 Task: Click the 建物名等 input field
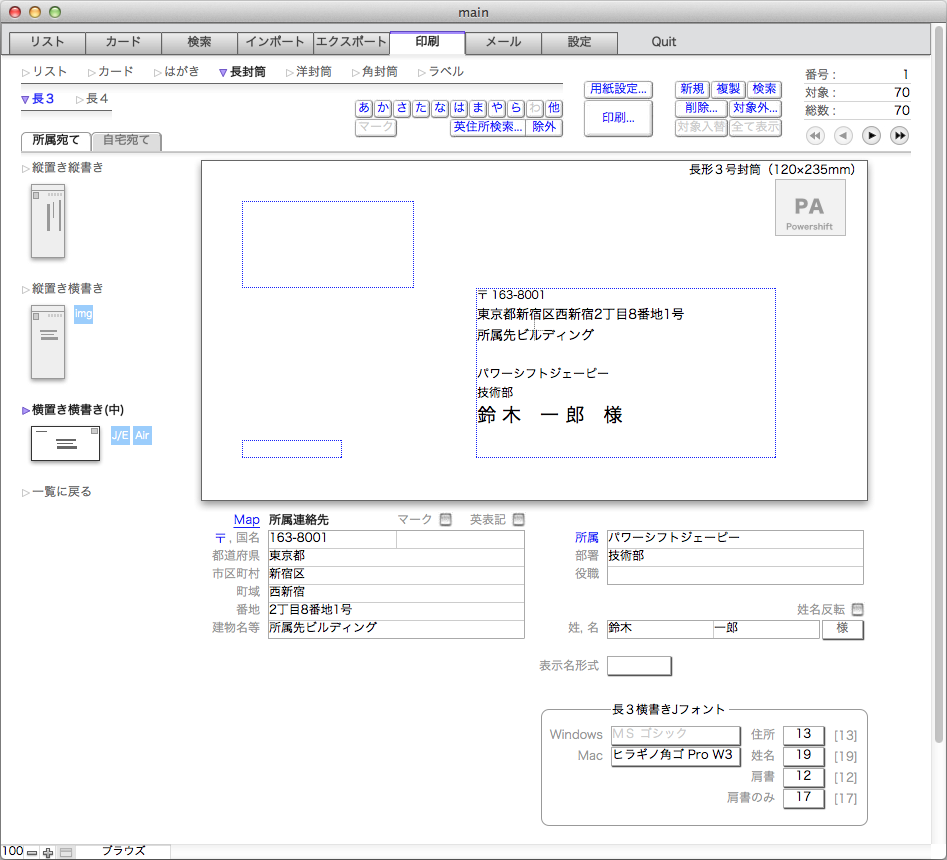(396, 629)
